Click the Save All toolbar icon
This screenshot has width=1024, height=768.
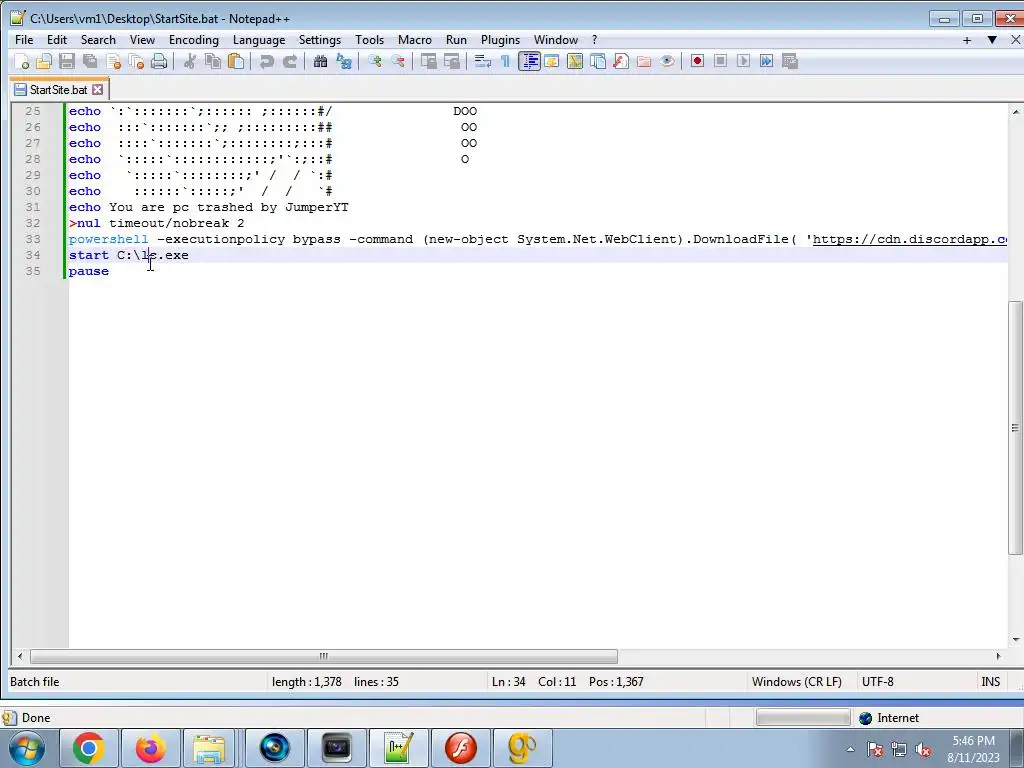pos(90,61)
